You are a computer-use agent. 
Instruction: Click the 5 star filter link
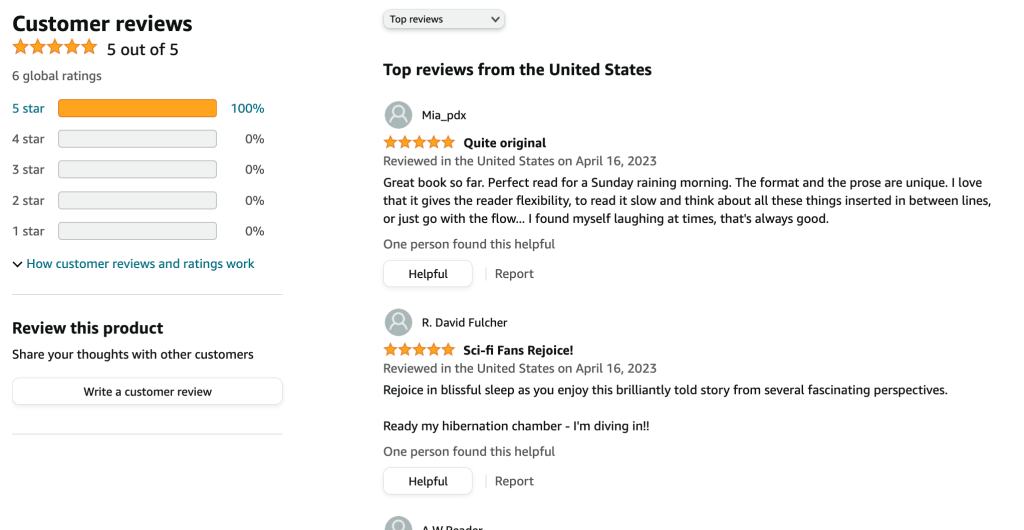[x=28, y=108]
